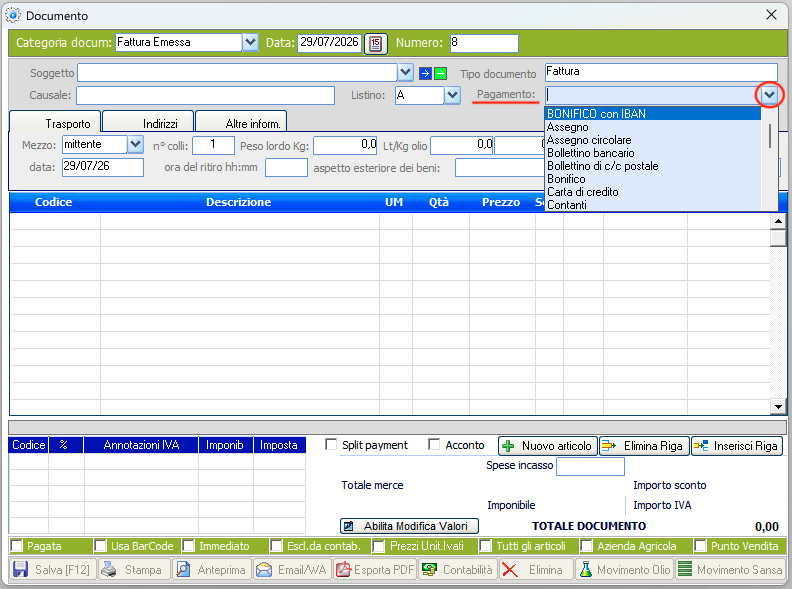Pick Bonifico from the payment list

pyautogui.click(x=652, y=179)
